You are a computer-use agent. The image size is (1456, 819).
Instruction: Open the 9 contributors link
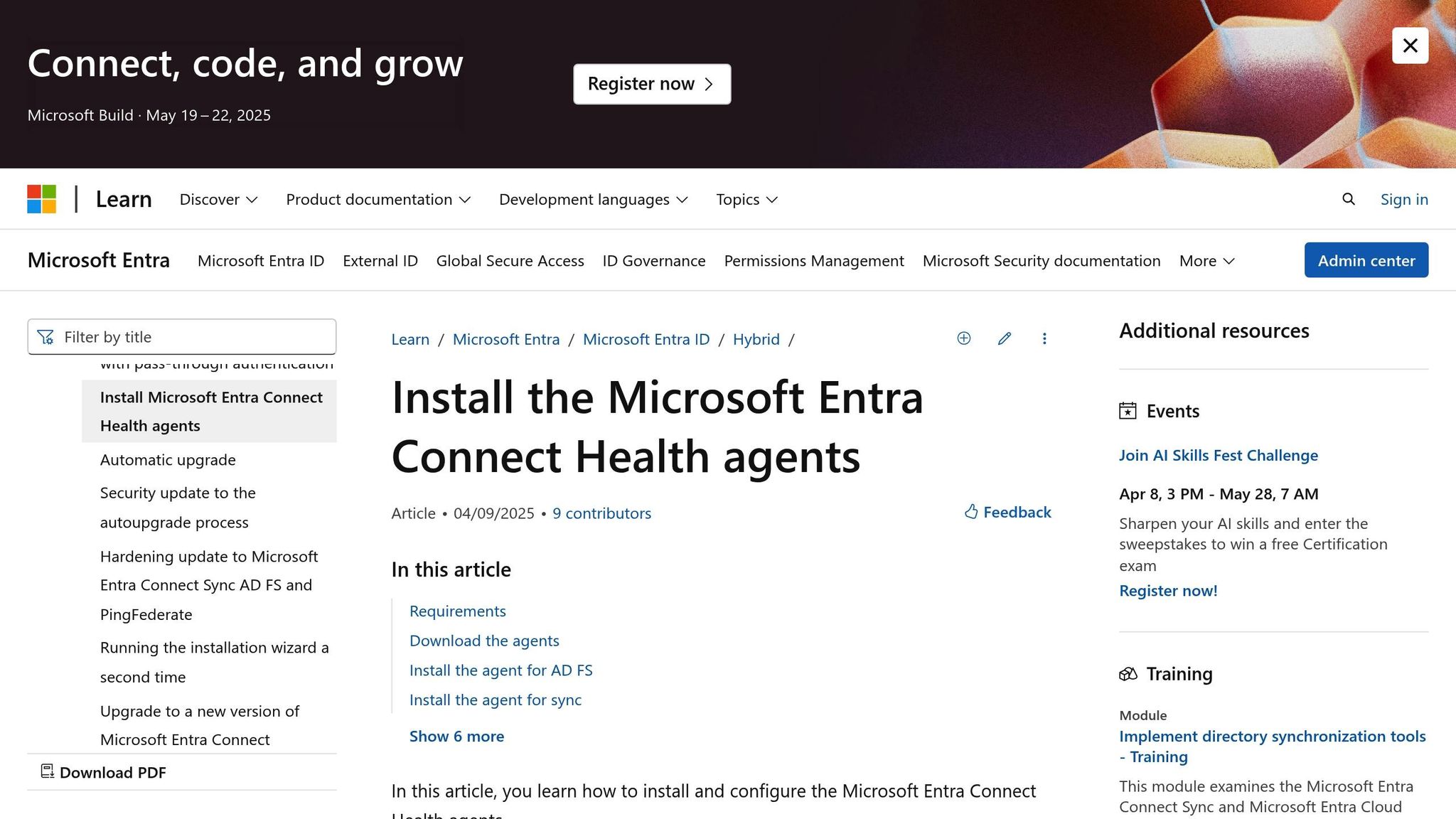(x=601, y=513)
